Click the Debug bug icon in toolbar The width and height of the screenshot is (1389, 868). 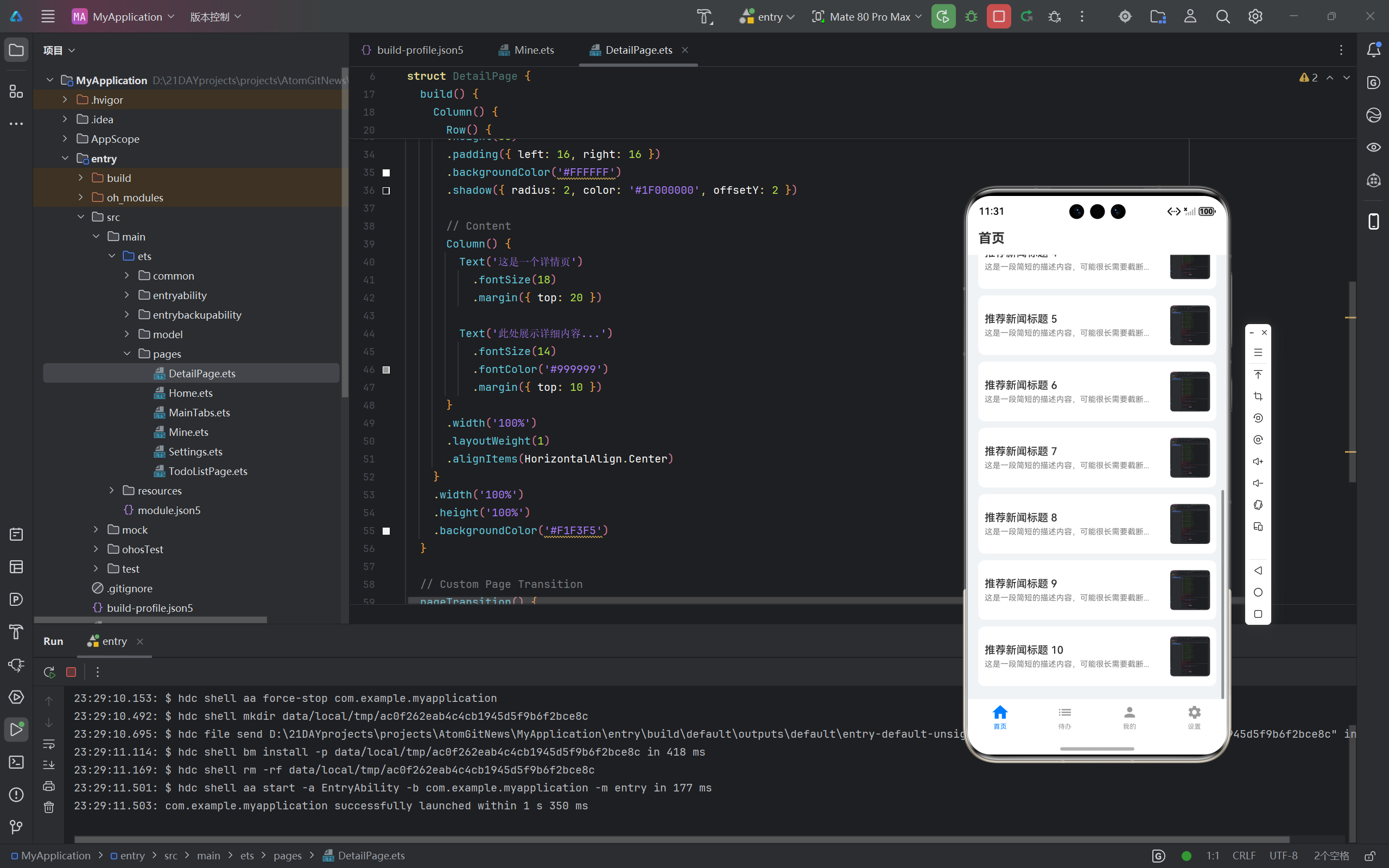point(971,17)
